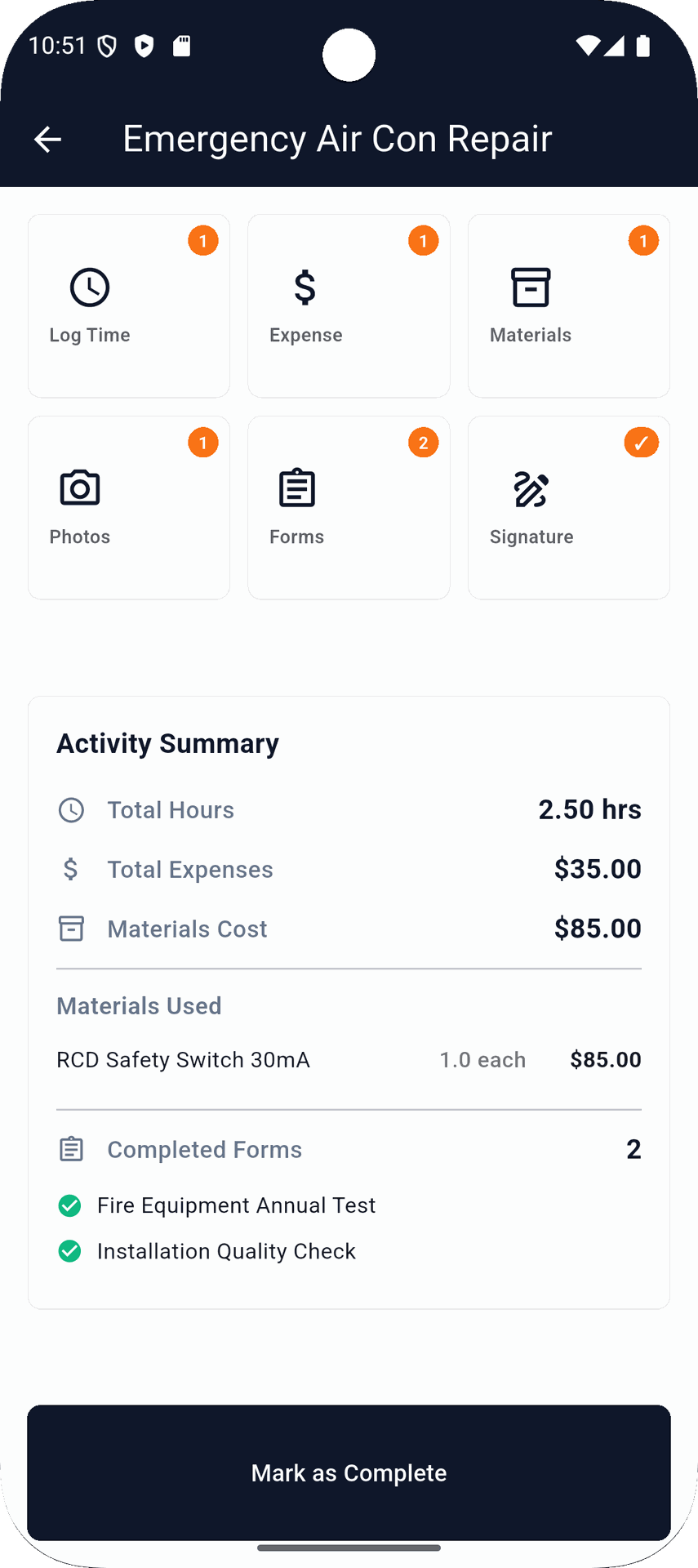Open Expense dollar sign icon

coord(305,287)
